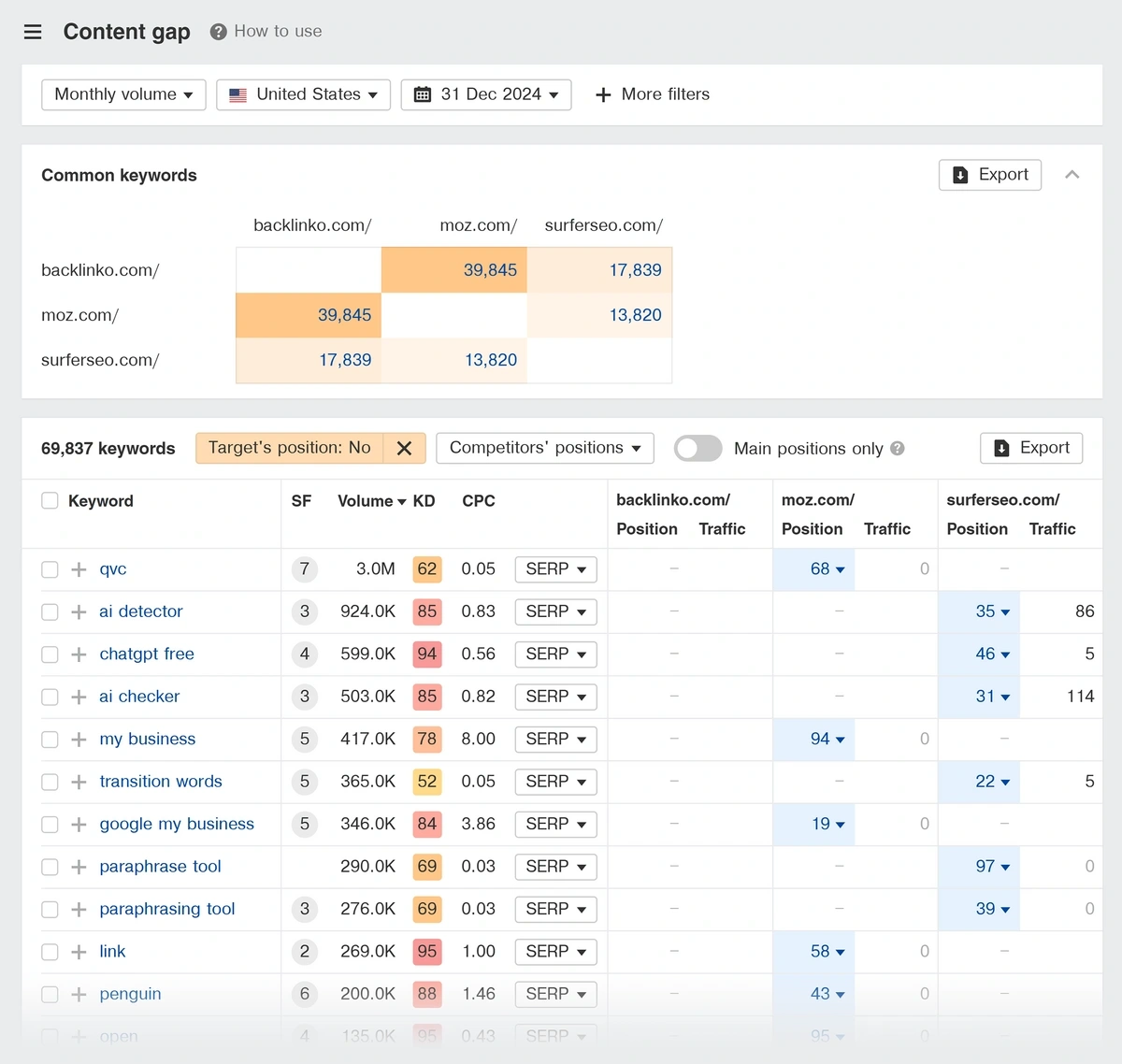Viewport: 1122px width, 1064px height.
Task: Open SERP dropdown for my business
Action: [556, 740]
